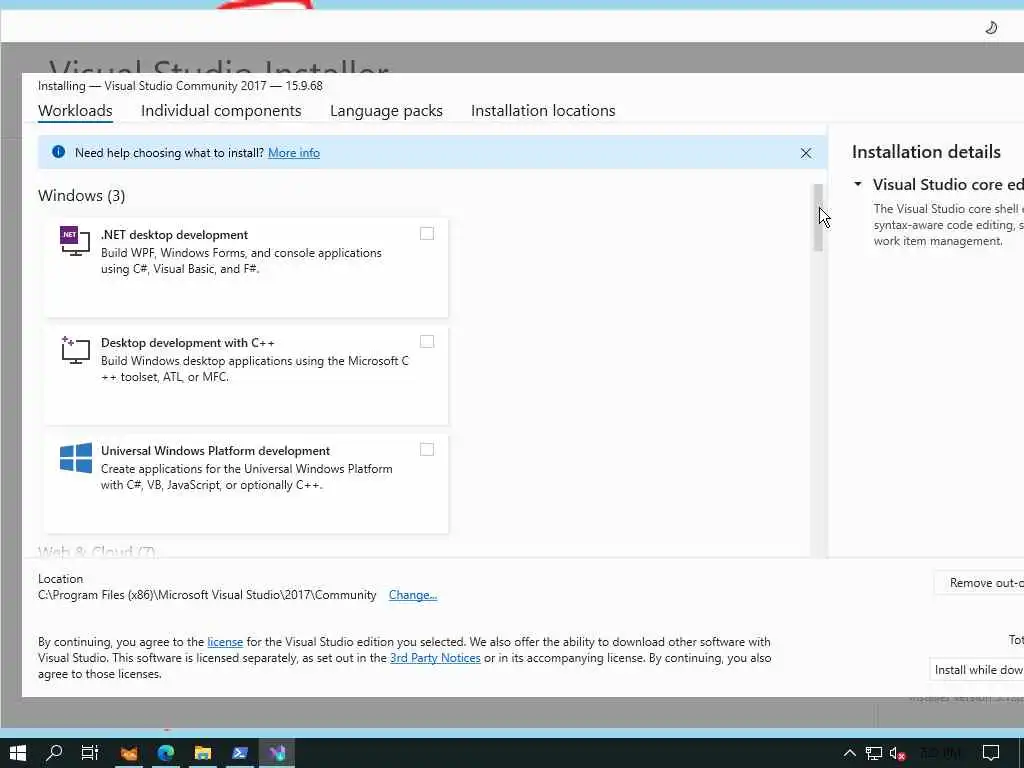Image resolution: width=1024 pixels, height=768 pixels.
Task: Switch to the Installation locations tab
Action: [x=543, y=110]
